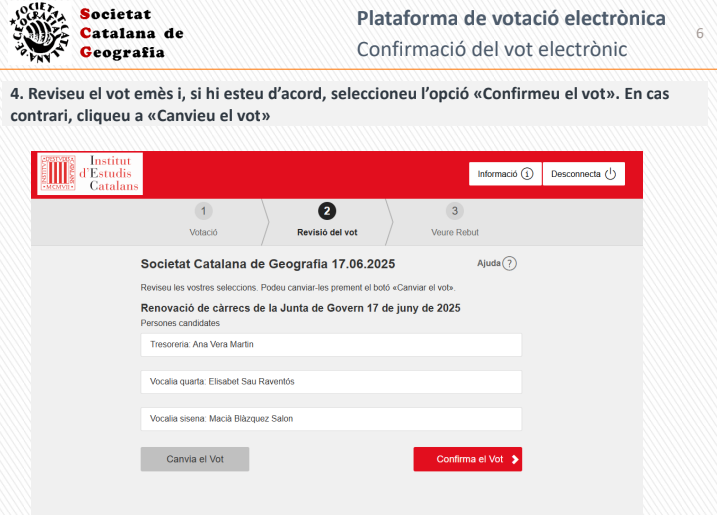The width and height of the screenshot is (717, 515).
Task: Click the Desconnecta button
Action: pos(584,174)
